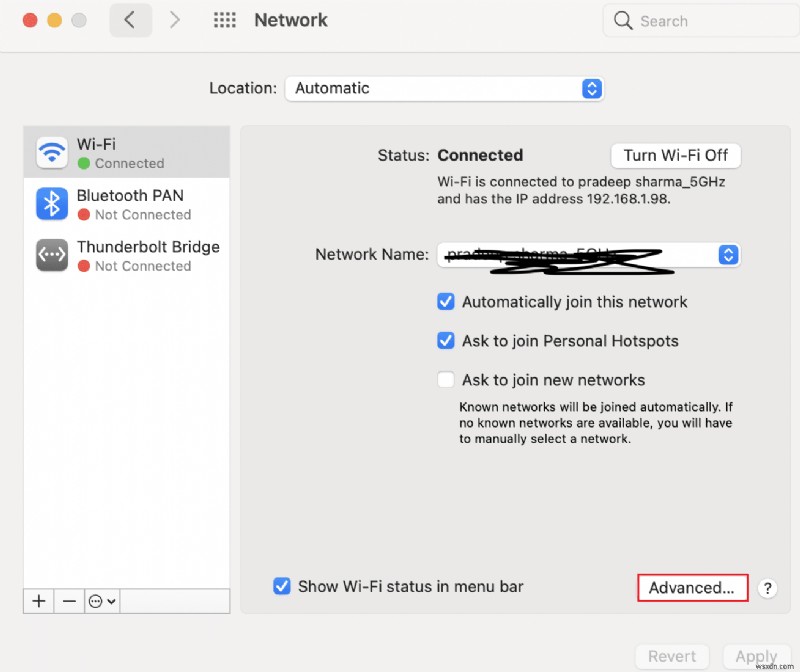Click the plus icon to add a service
This screenshot has width=800, height=672.
point(38,601)
